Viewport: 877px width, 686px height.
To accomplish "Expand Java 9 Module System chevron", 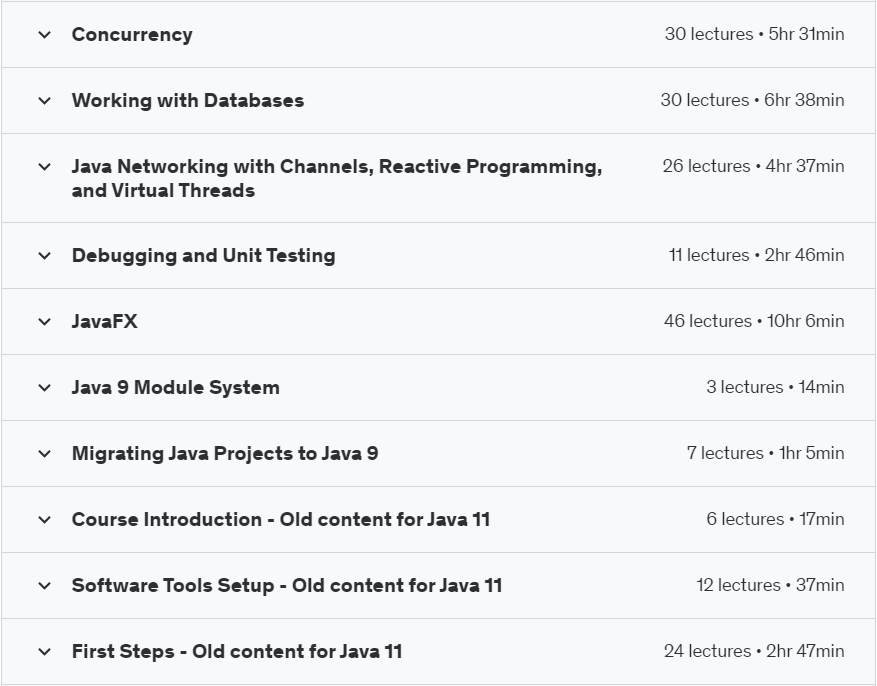I will point(44,388).
